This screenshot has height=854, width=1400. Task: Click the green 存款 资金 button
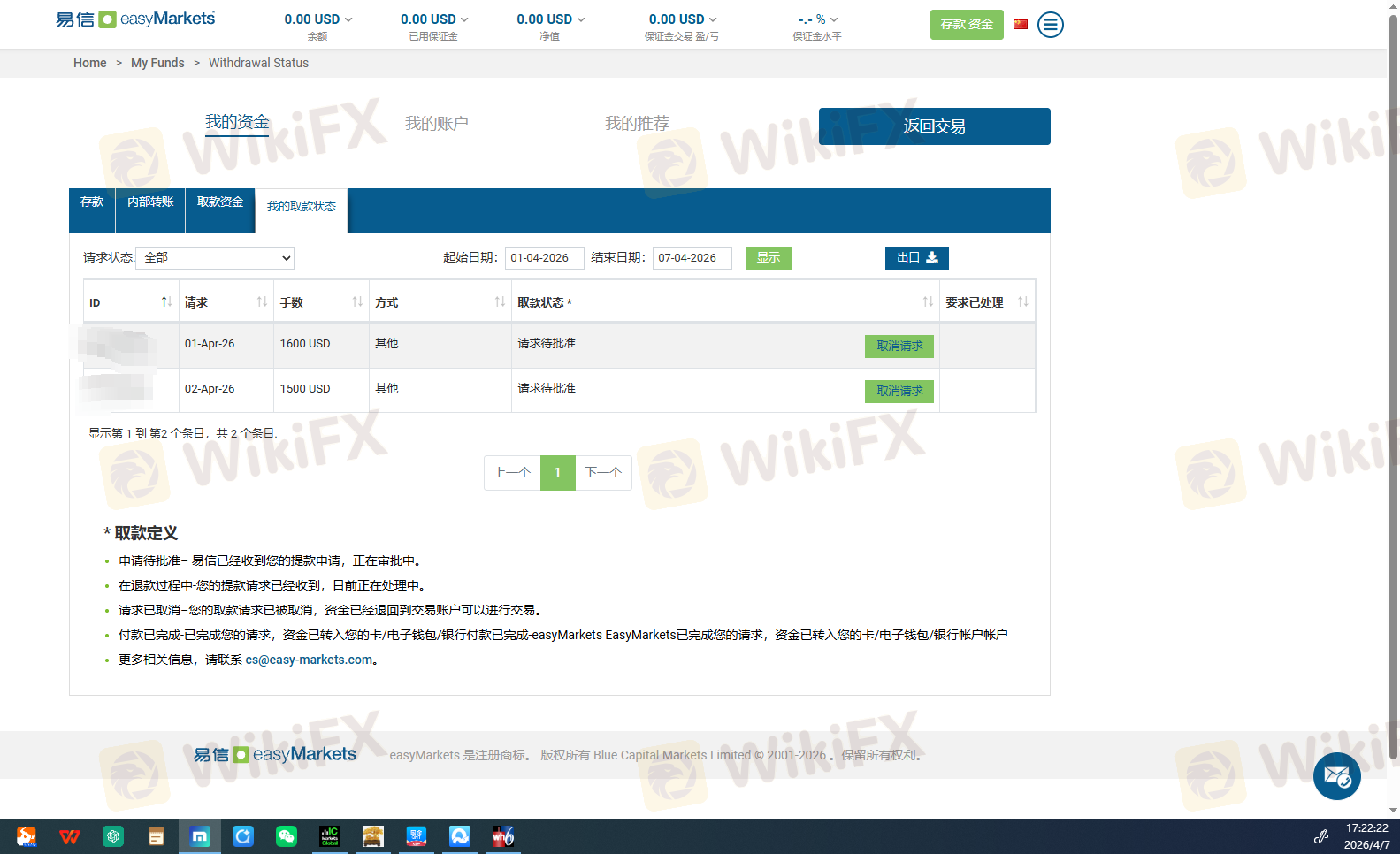click(x=967, y=25)
